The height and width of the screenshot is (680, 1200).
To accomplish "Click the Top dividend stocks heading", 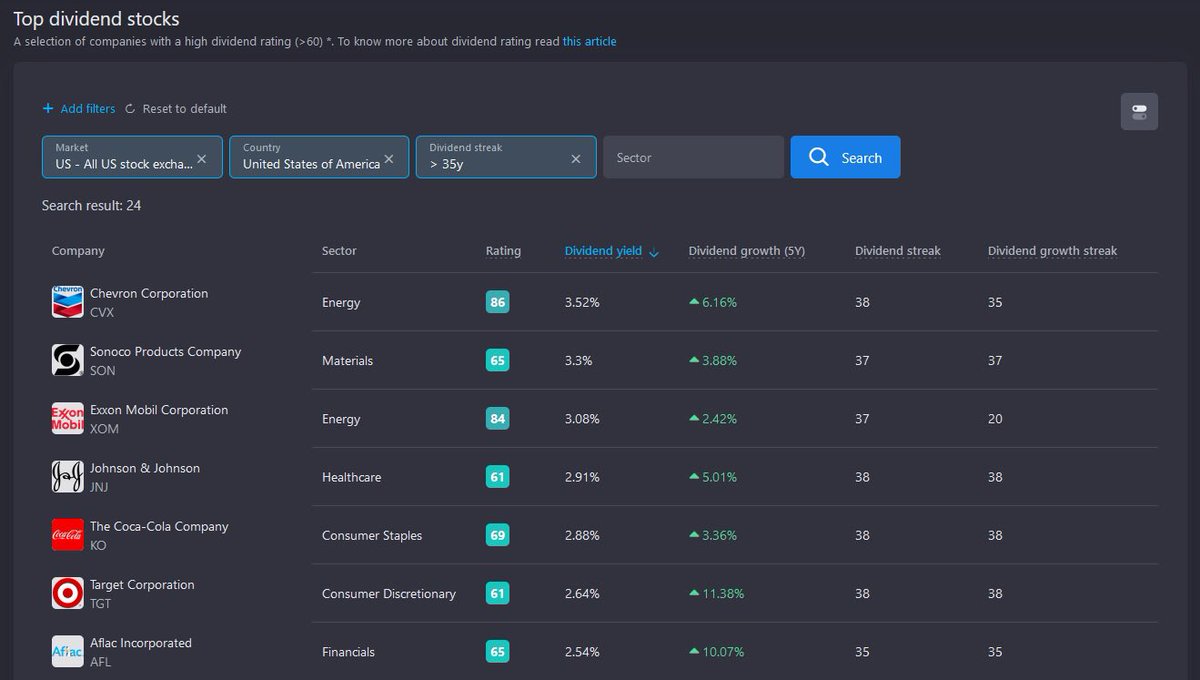I will point(97,18).
